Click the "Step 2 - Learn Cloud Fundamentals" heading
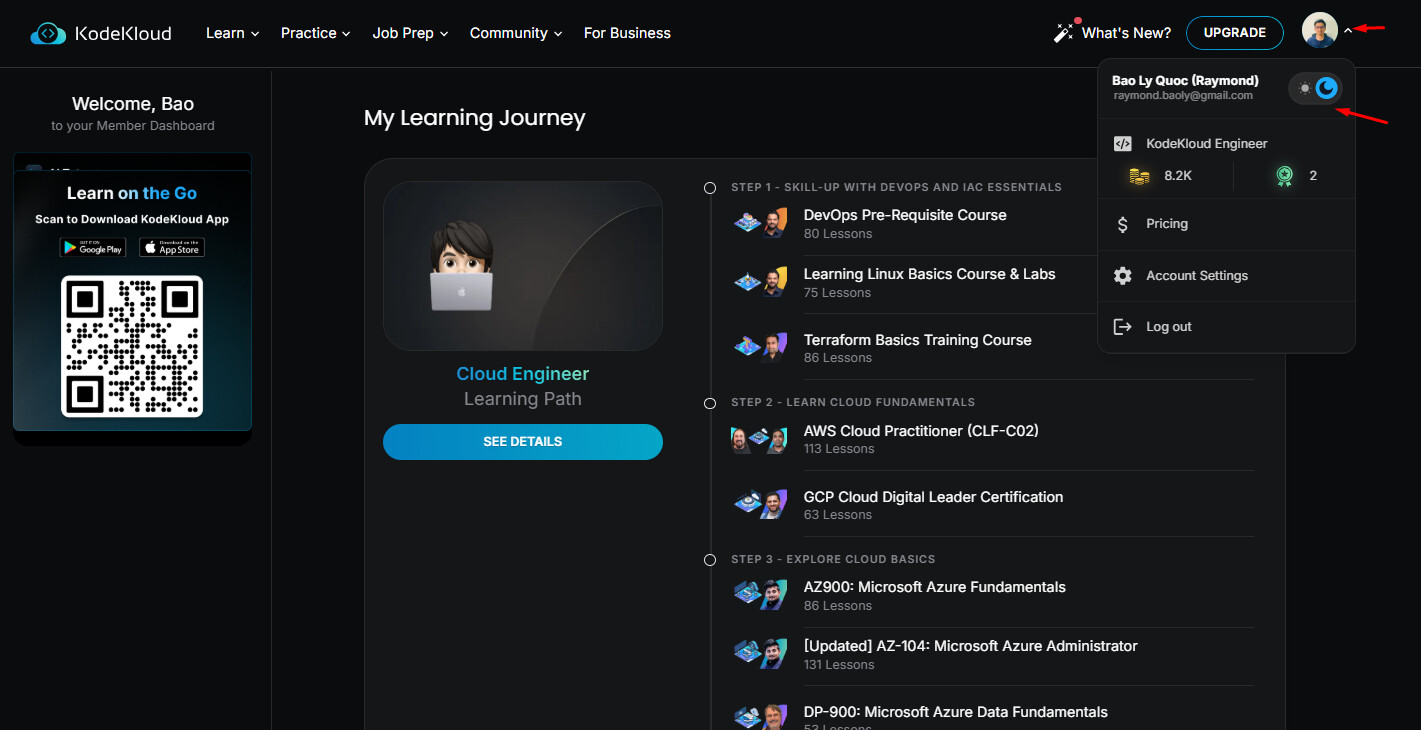Screen dimensions: 1421x730 click(x=853, y=402)
